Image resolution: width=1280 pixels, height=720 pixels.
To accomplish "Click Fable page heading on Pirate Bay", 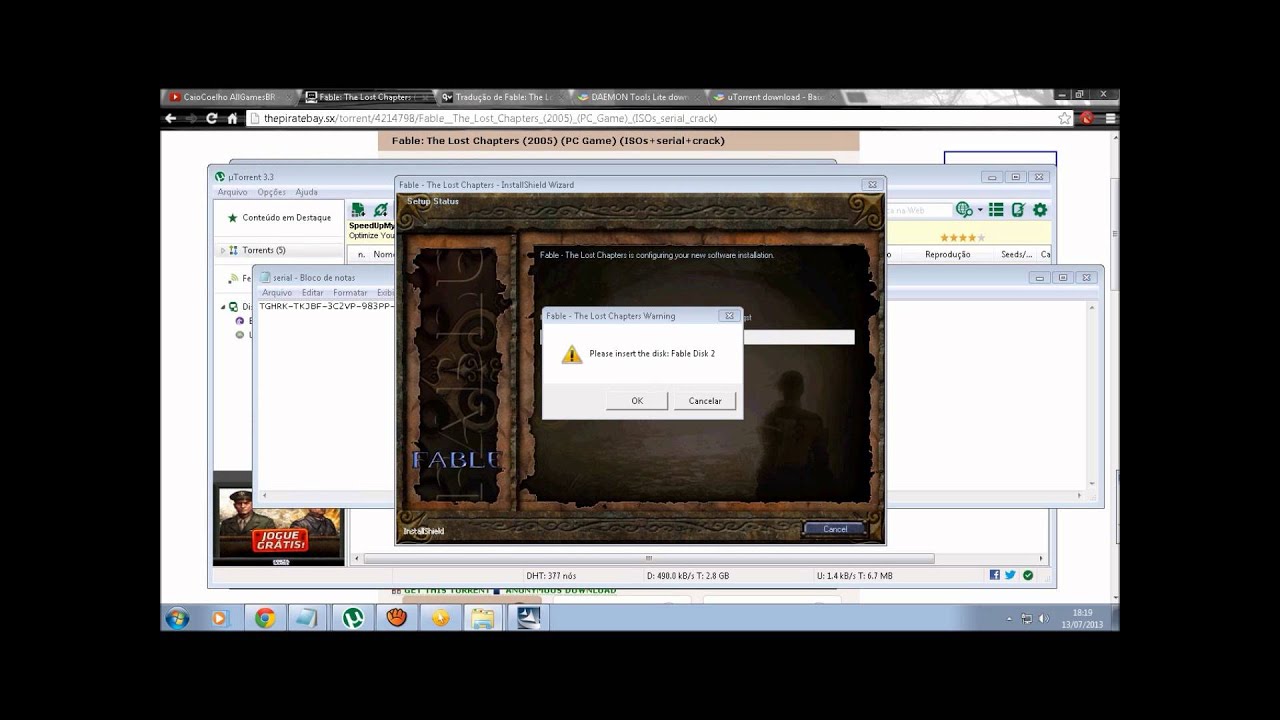I will coord(558,141).
